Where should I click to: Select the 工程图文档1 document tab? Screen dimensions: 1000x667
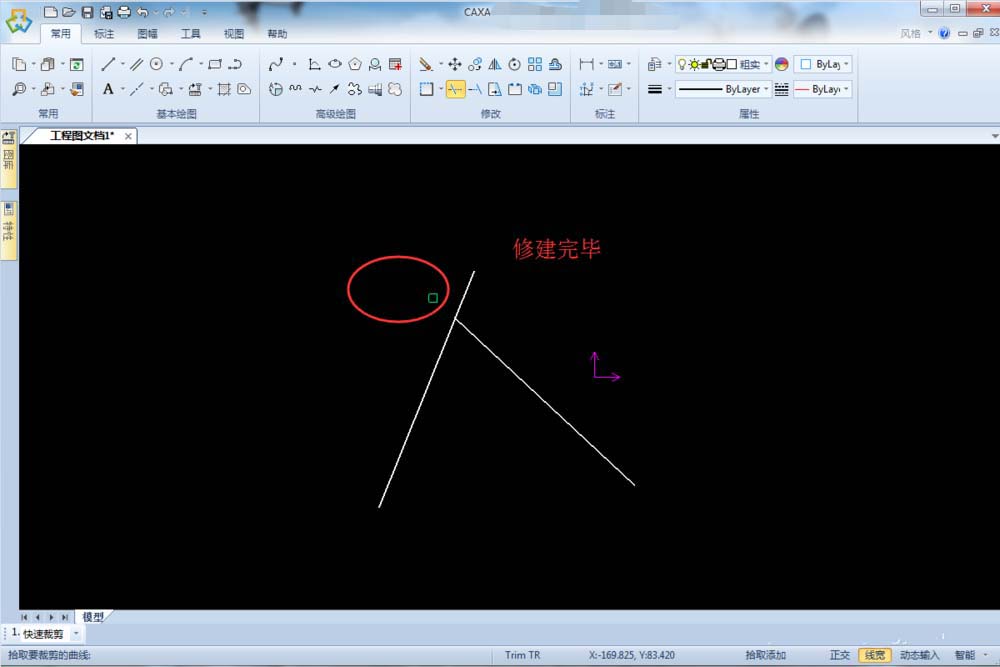pyautogui.click(x=82, y=136)
